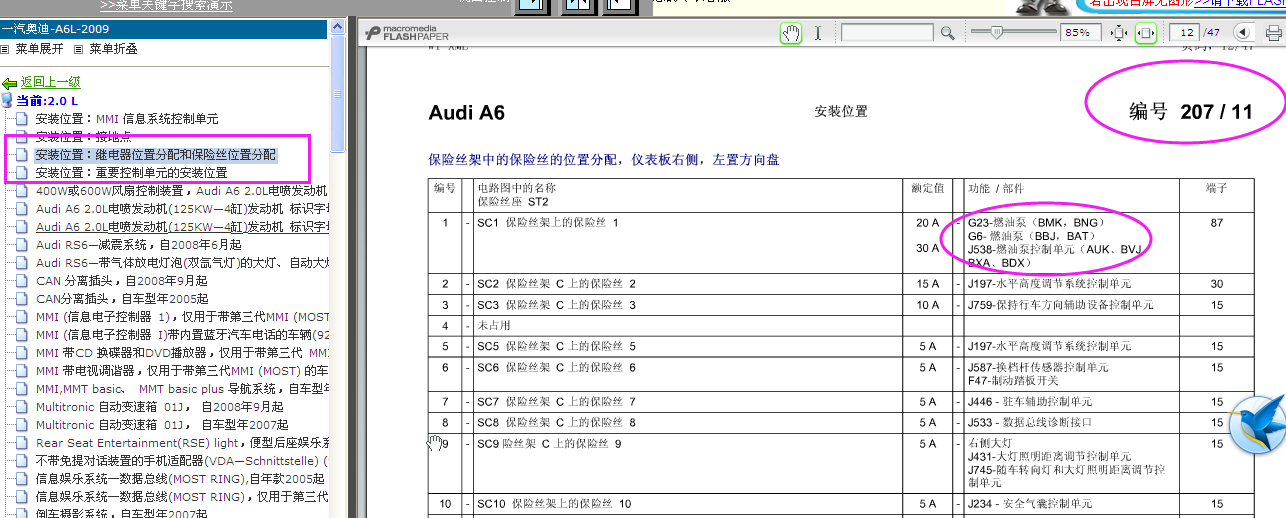
Task: Open 400W或600W风扇控制装置 entry
Action: (x=182, y=191)
